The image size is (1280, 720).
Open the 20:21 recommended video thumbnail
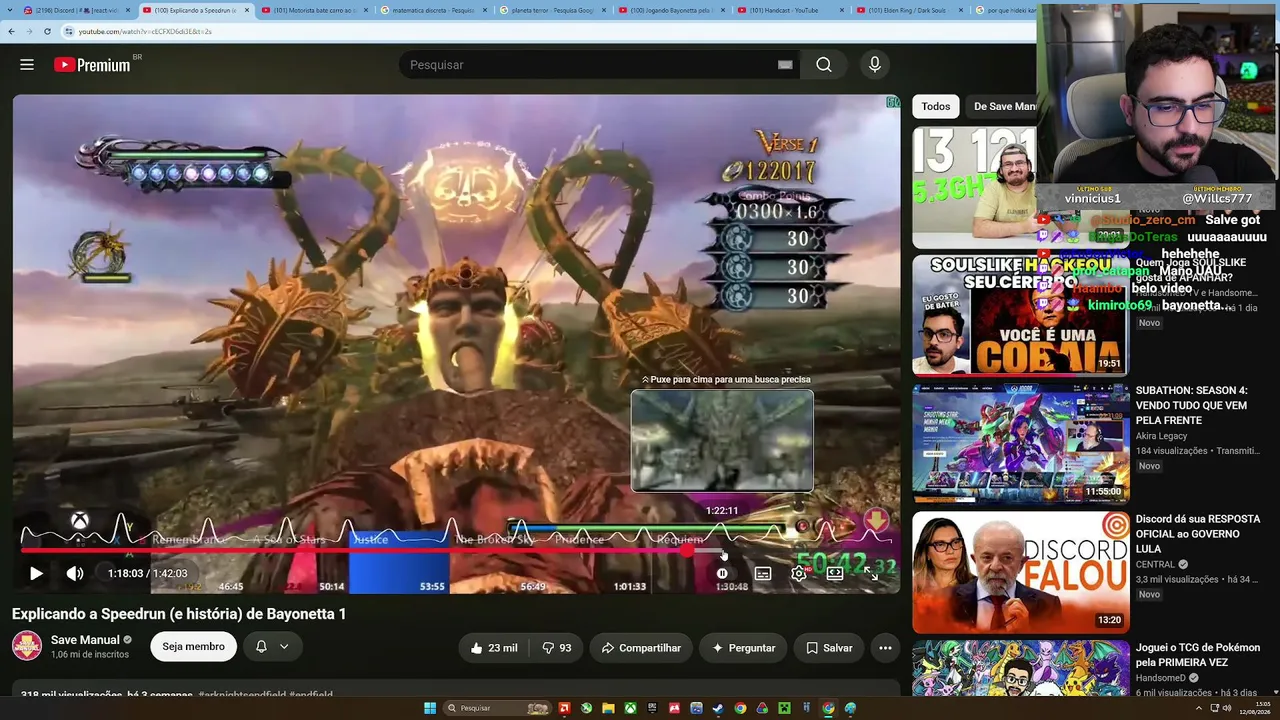[x=974, y=187]
